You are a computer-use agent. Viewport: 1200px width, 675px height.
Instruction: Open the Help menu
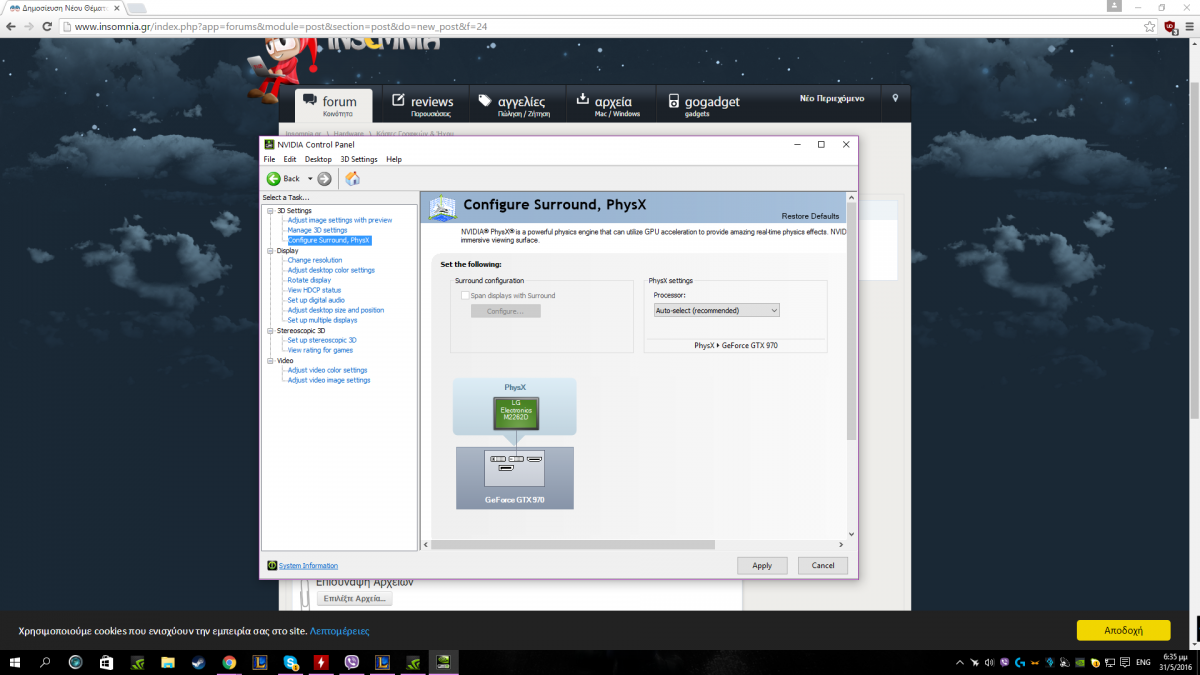point(394,159)
